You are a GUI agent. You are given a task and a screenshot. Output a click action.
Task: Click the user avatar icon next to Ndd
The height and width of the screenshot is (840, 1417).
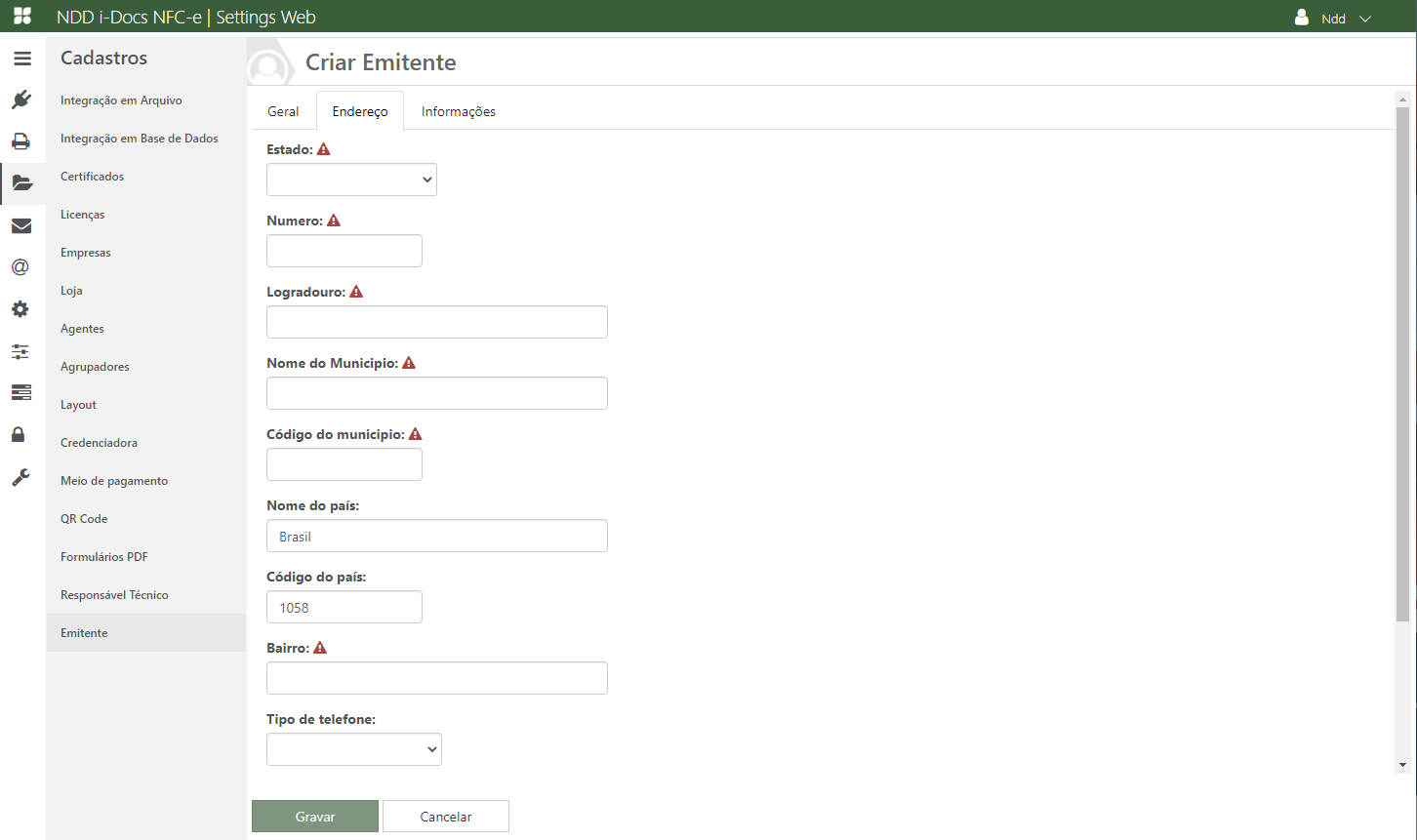click(x=1301, y=18)
